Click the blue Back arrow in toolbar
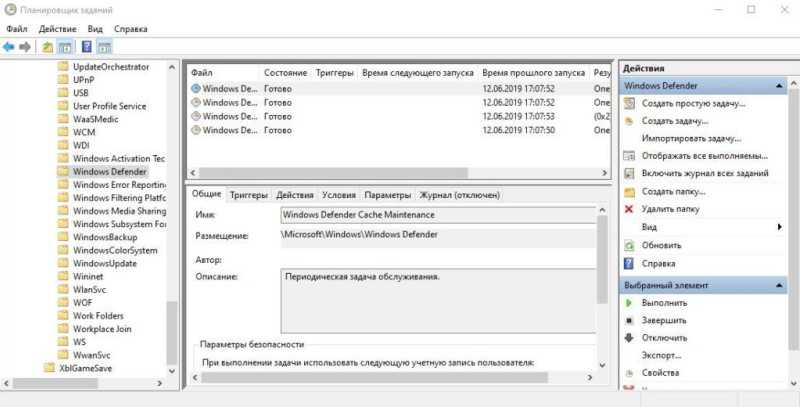The width and height of the screenshot is (800, 407). (x=8, y=47)
